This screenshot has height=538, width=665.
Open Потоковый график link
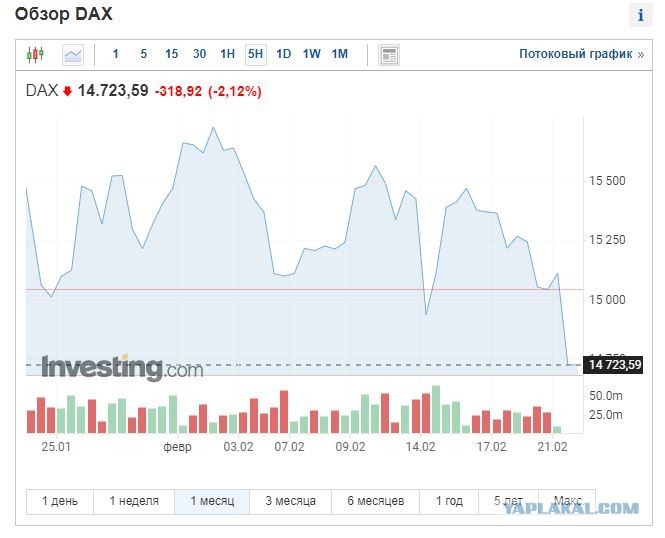[x=581, y=54]
